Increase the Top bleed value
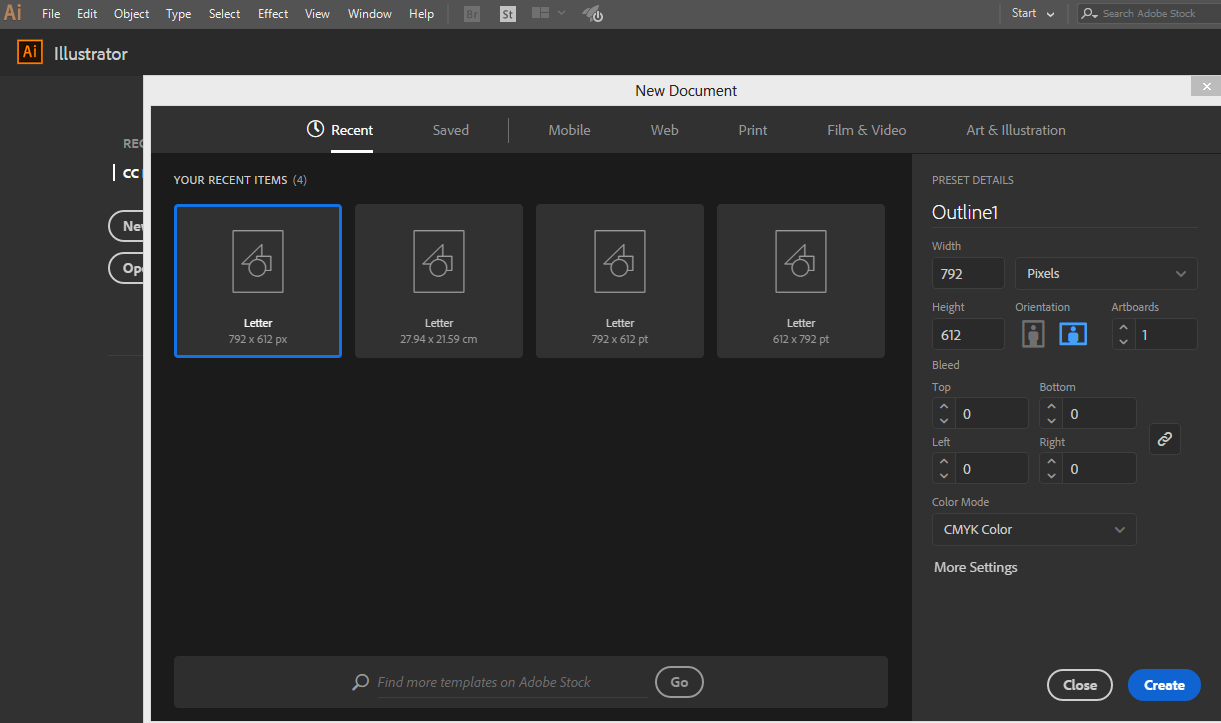1221x723 pixels. pos(944,406)
